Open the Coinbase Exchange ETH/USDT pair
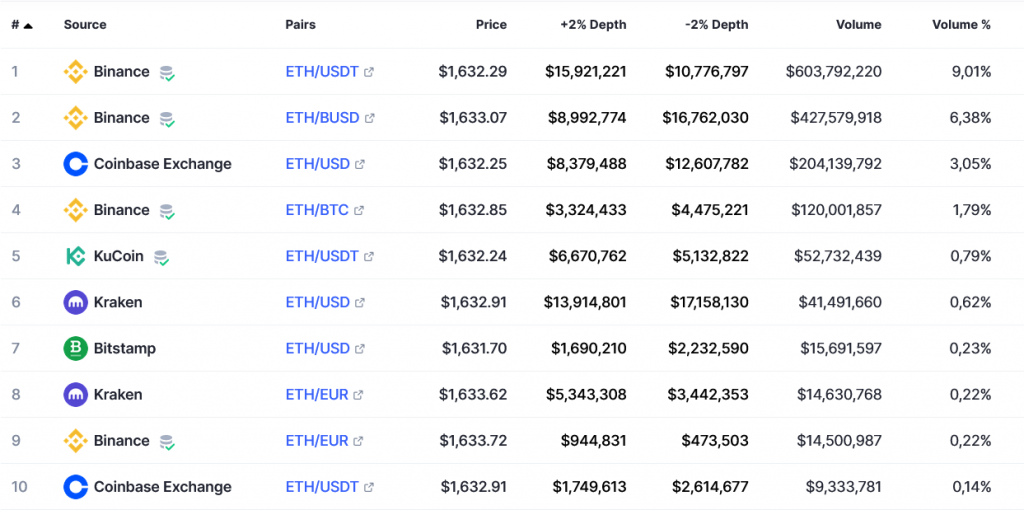The height and width of the screenshot is (510, 1024). point(322,487)
